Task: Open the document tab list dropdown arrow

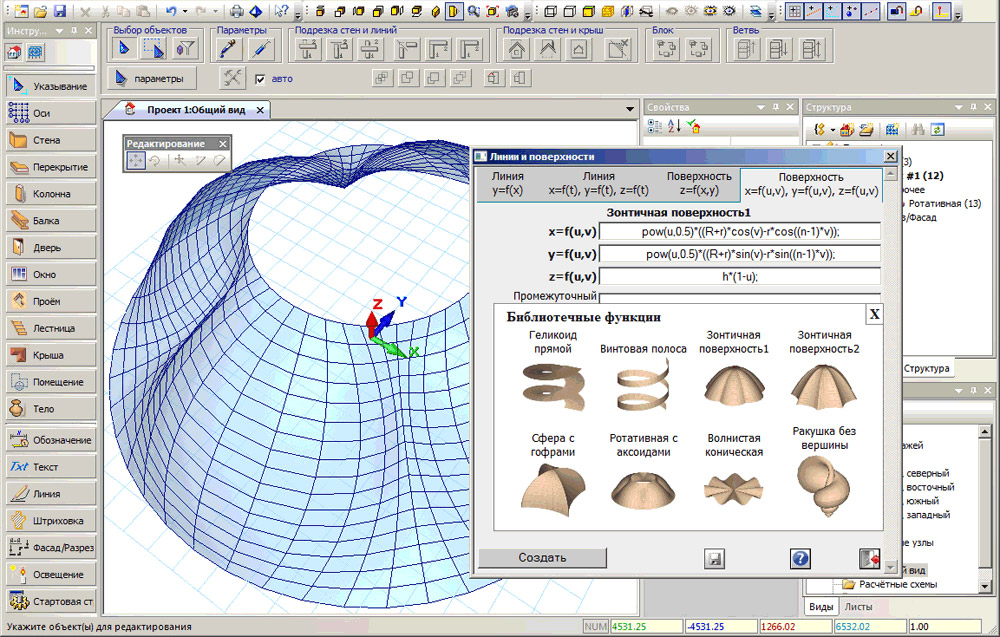Action: 630,109
